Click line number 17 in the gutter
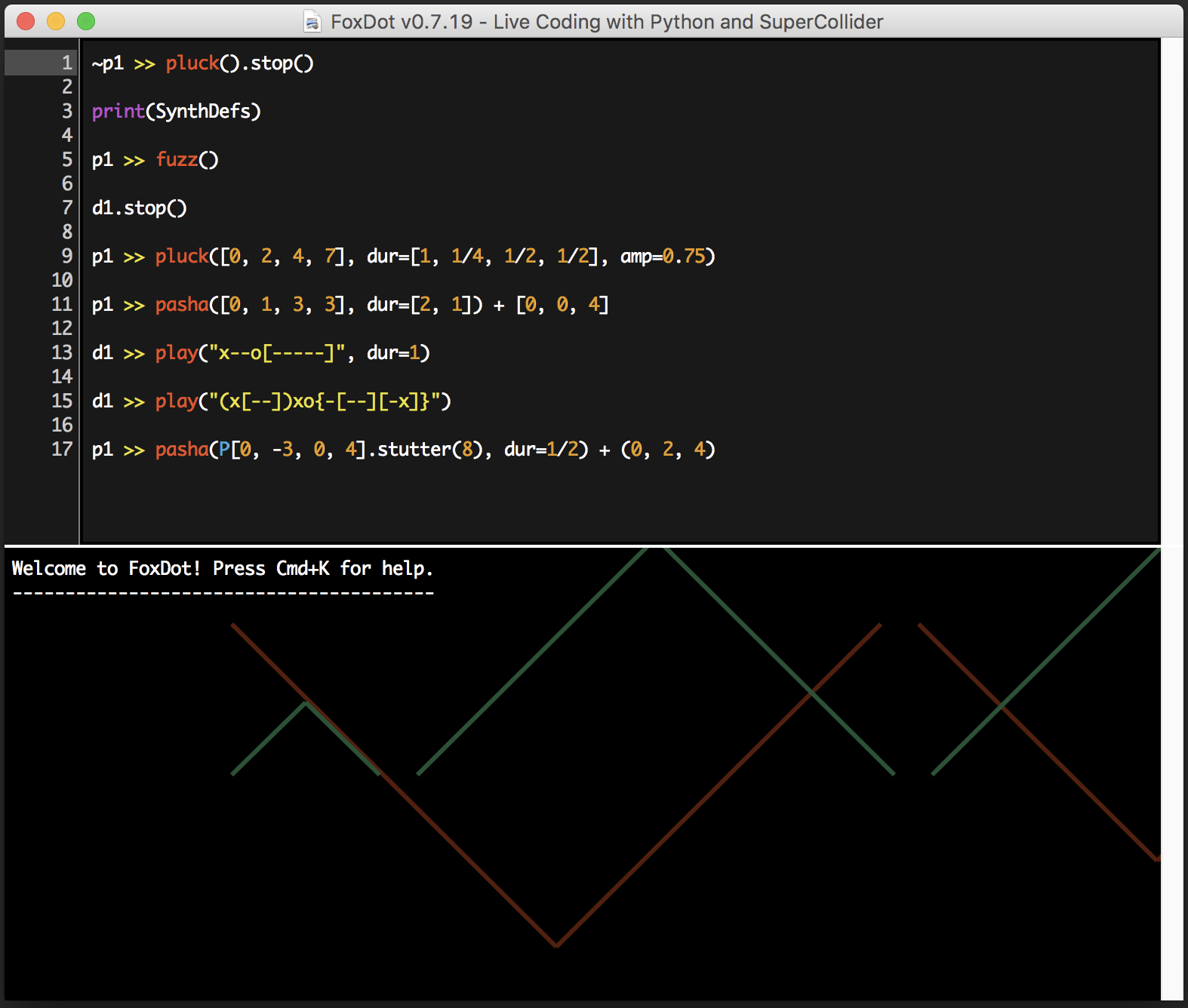1188x1008 pixels. (x=62, y=450)
